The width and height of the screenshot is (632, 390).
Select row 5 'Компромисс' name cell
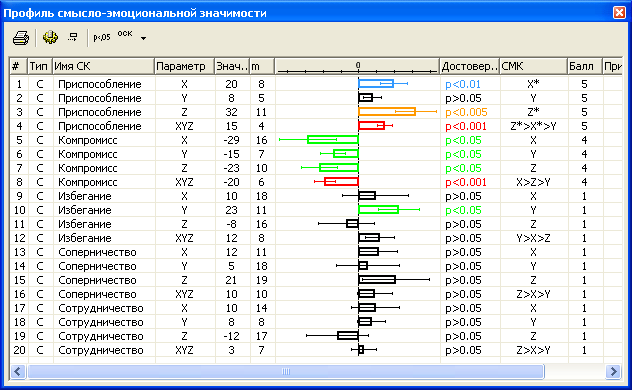click(88, 140)
